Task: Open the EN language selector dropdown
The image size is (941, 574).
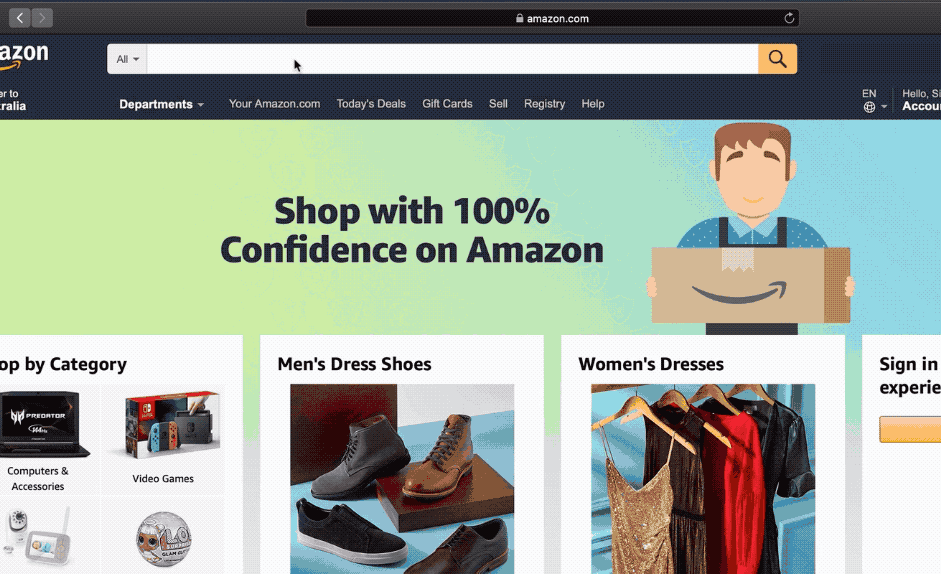Action: click(874, 100)
